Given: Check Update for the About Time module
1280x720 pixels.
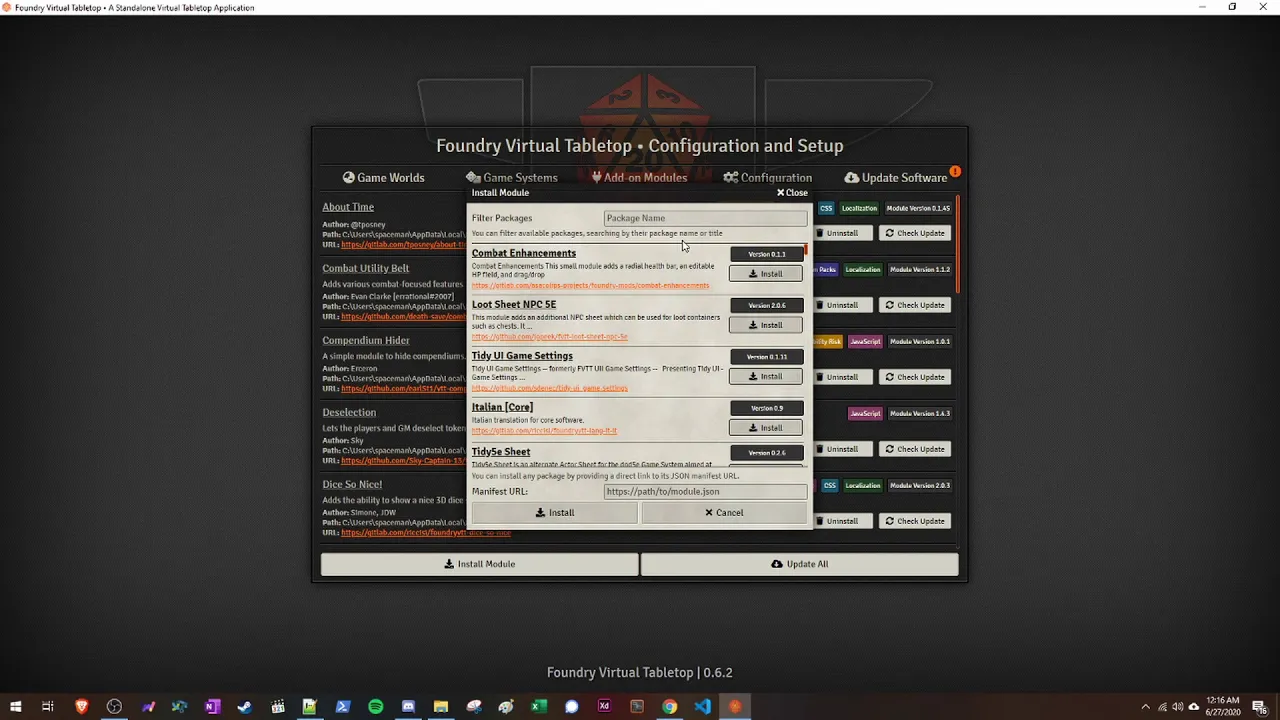Looking at the screenshot, I should 915,233.
